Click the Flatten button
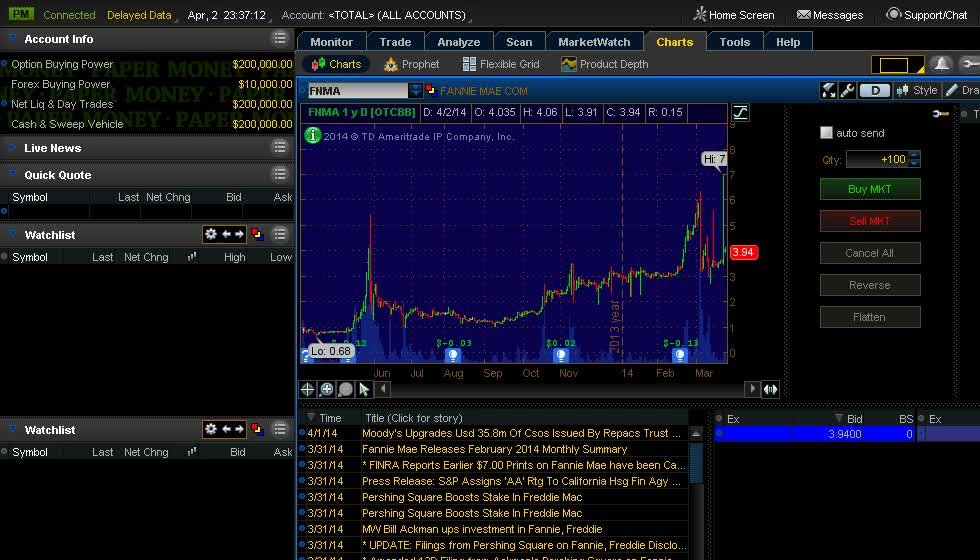Viewport: 980px width, 560px height. click(x=870, y=317)
